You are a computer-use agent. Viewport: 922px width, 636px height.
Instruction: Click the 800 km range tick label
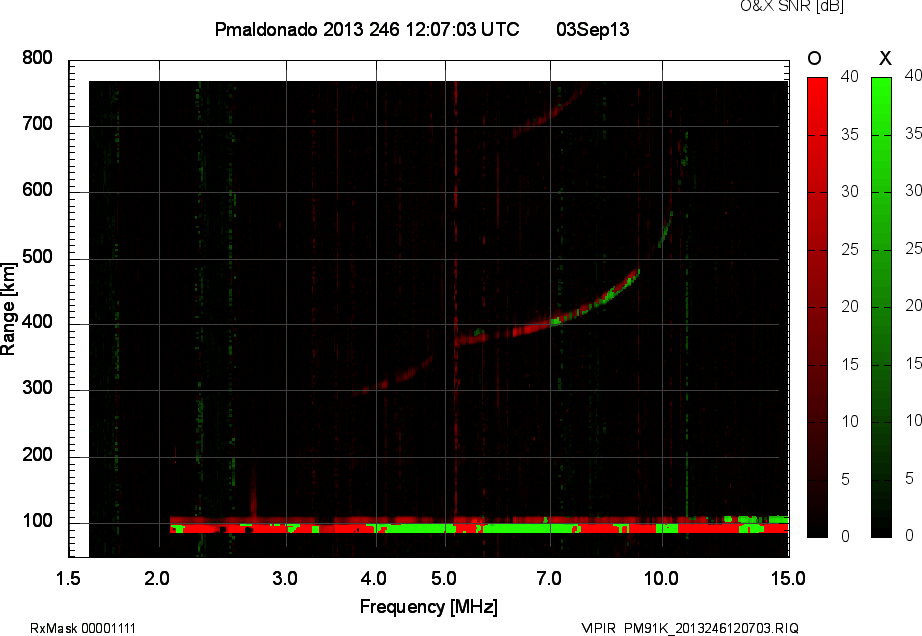click(37, 58)
